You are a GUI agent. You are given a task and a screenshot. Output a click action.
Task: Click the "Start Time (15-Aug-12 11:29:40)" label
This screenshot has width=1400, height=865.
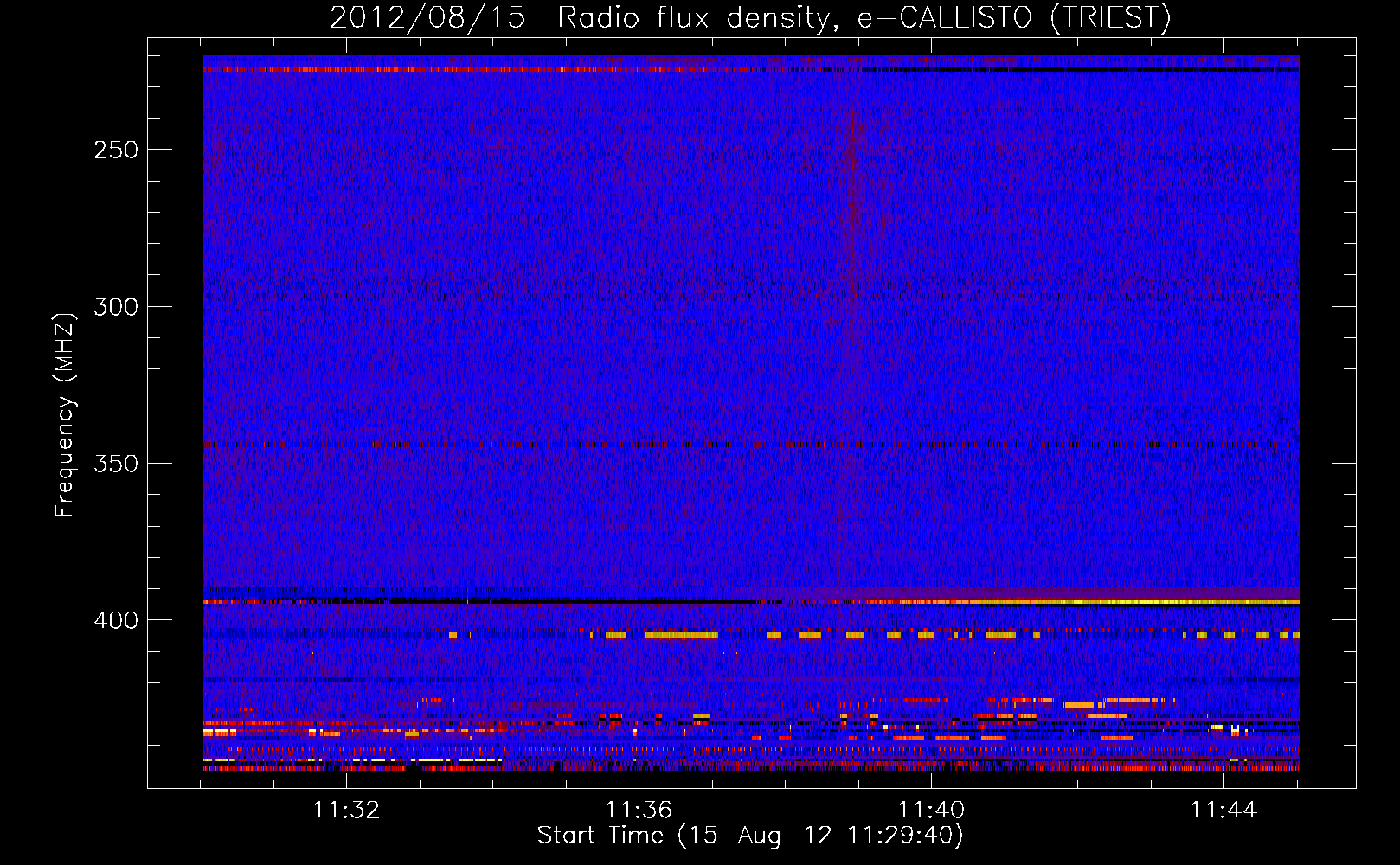pyautogui.click(x=750, y=836)
